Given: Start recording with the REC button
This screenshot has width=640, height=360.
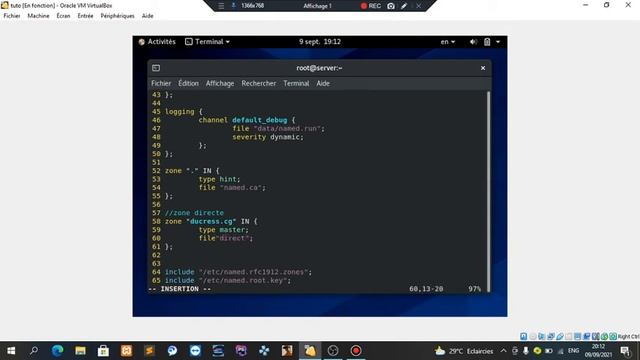Looking at the screenshot, I should pyautogui.click(x=371, y=6).
